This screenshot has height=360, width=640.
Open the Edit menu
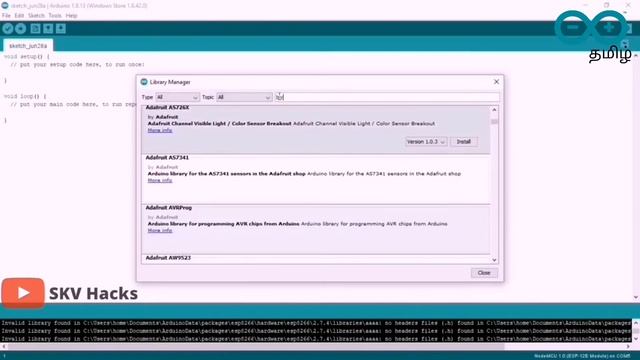click(x=19, y=16)
